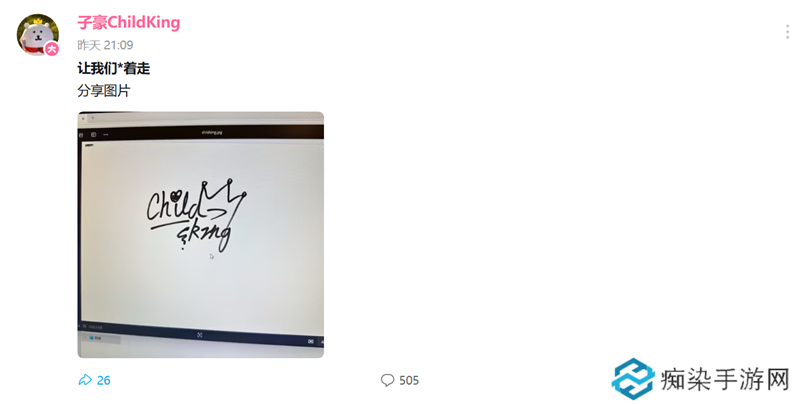The width and height of the screenshot is (800, 404).
Task: Open the post title 让我们*着走
Action: (x=114, y=68)
